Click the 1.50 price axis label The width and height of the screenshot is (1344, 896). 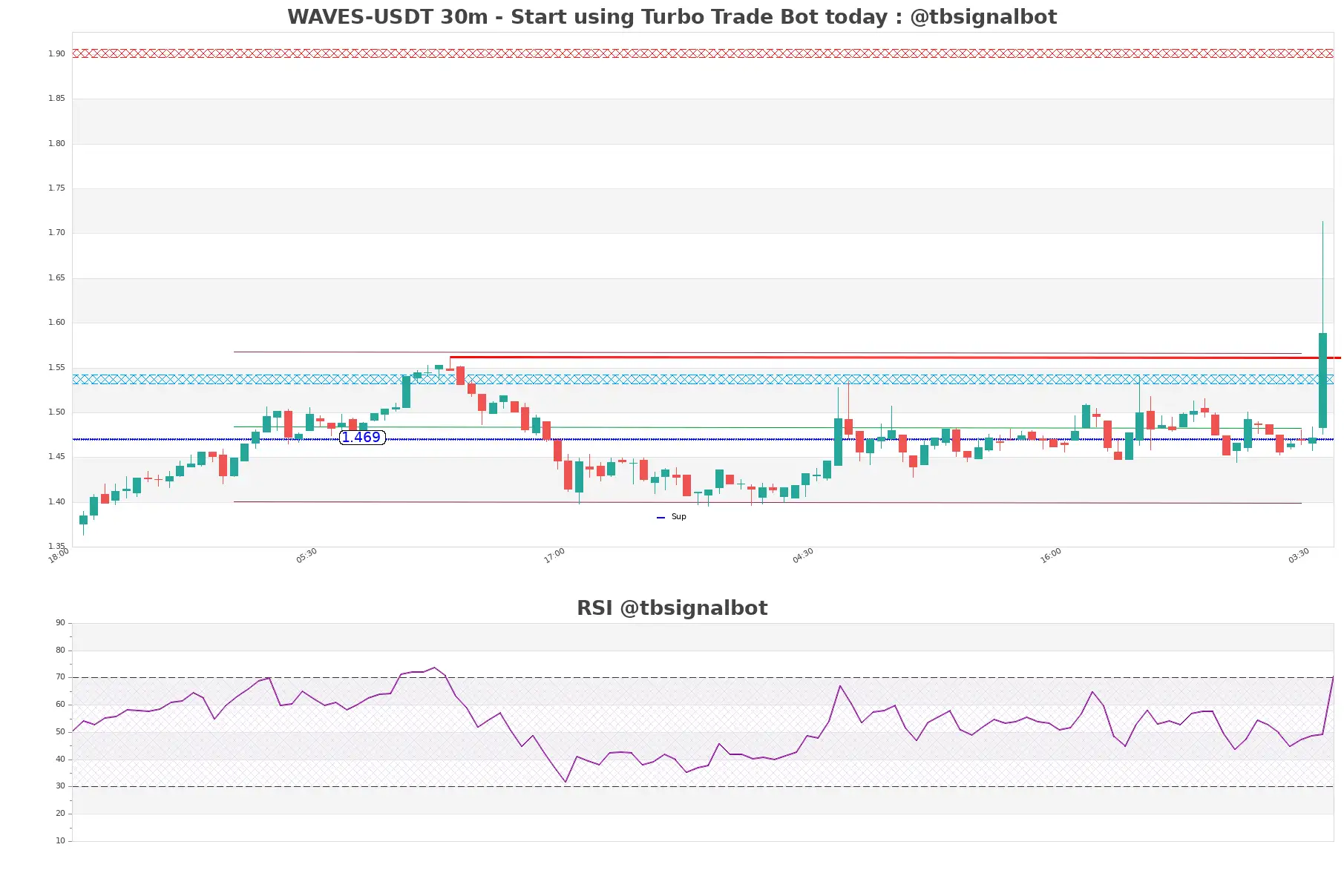pyautogui.click(x=56, y=412)
